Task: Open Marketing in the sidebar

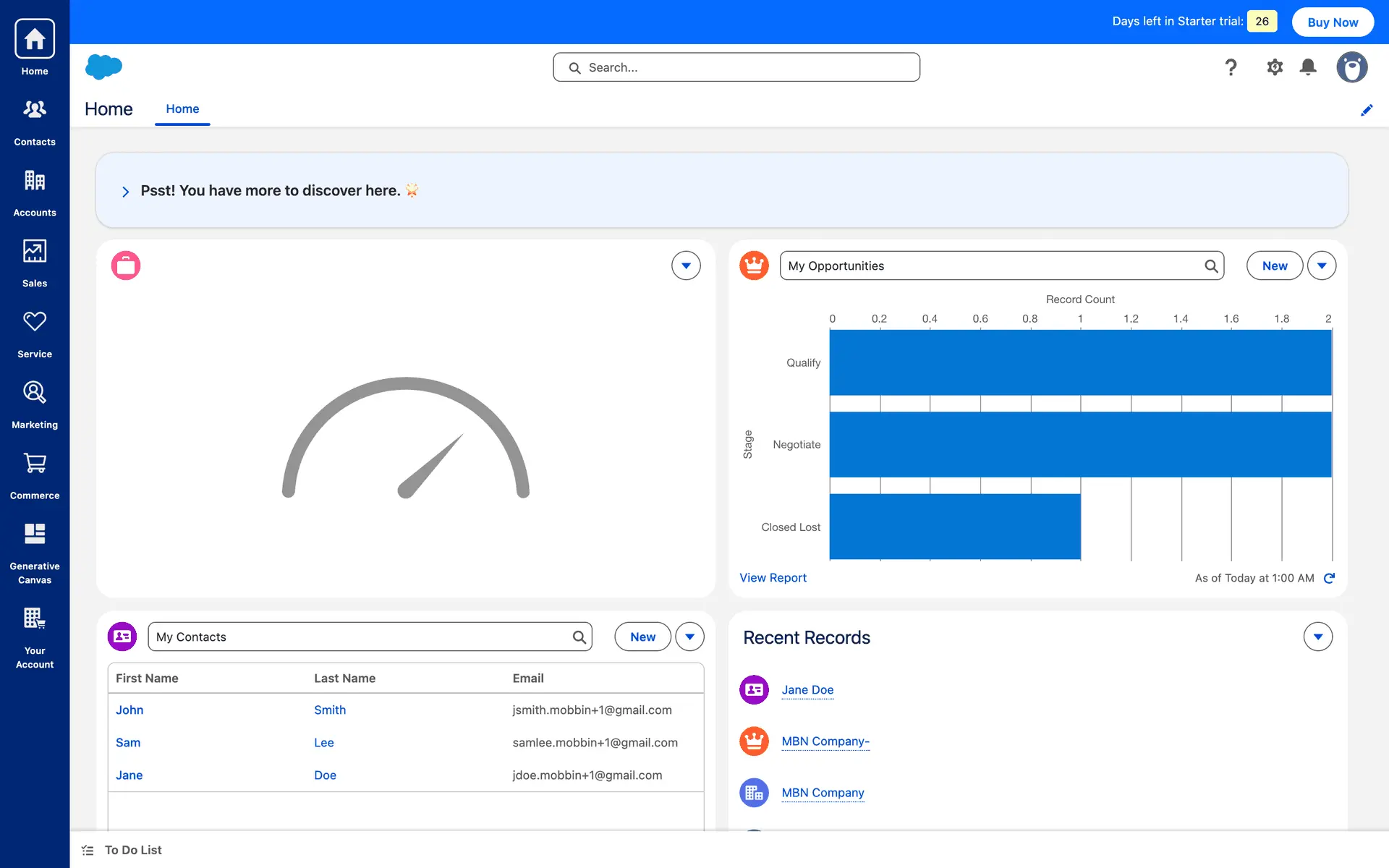Action: (x=35, y=404)
